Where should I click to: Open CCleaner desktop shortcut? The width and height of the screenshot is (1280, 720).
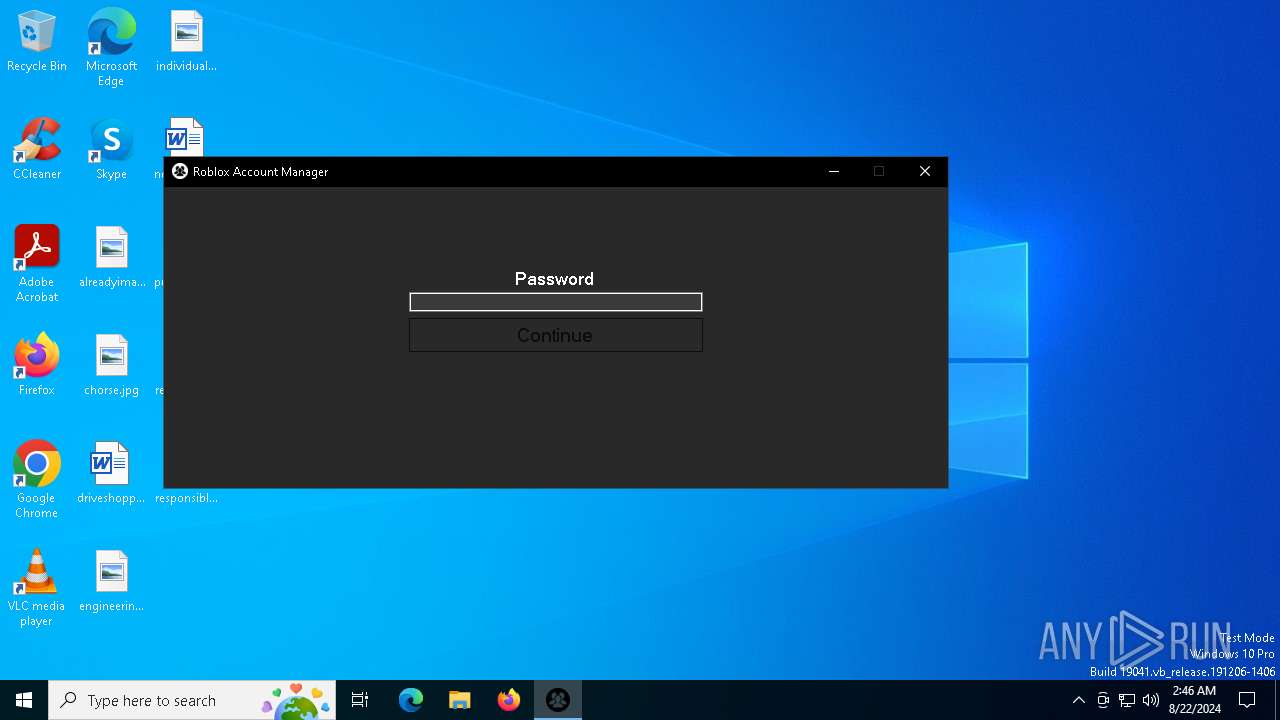[37, 150]
